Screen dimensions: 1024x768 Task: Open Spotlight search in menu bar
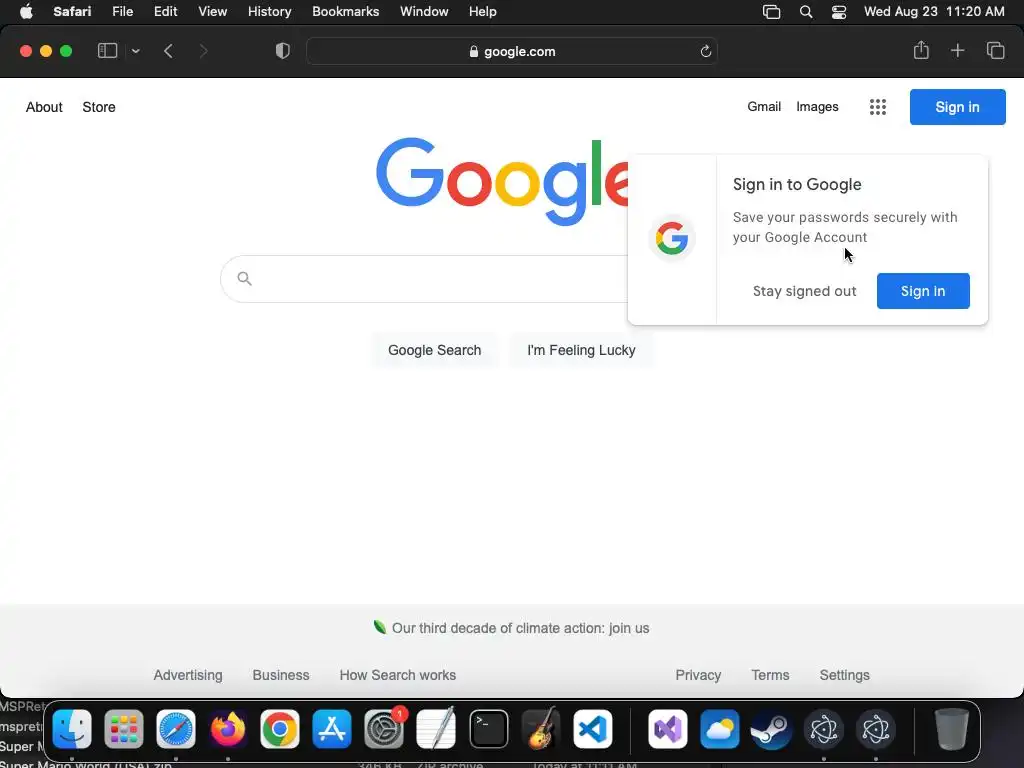pos(806,12)
